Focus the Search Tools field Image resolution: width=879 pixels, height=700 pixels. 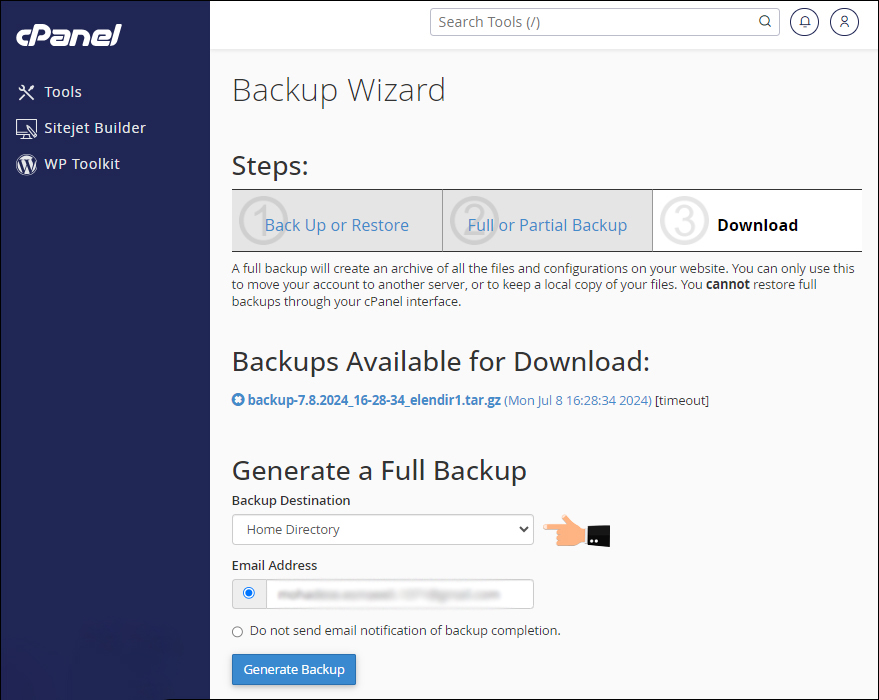(604, 22)
